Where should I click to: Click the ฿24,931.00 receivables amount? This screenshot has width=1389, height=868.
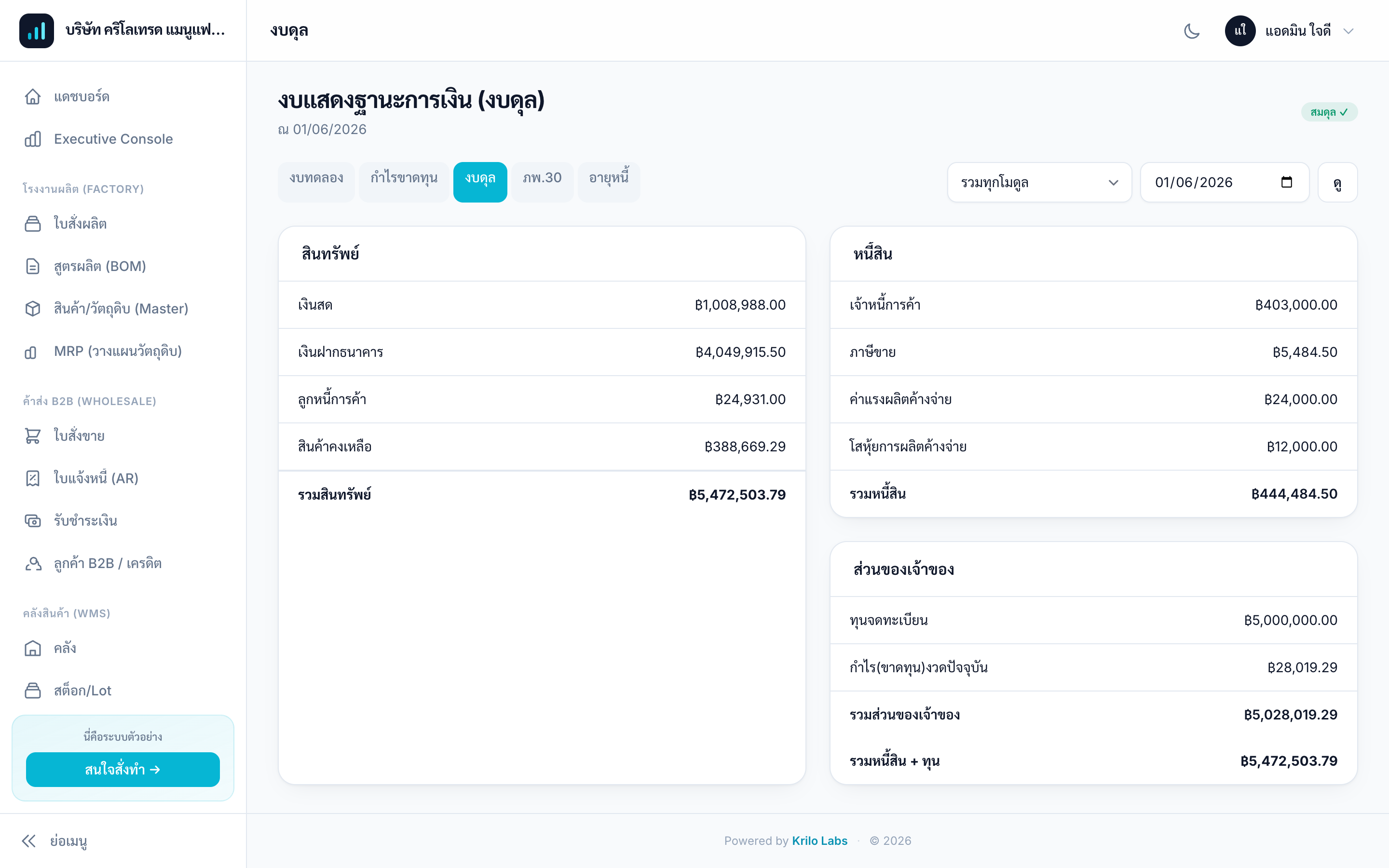click(749, 399)
